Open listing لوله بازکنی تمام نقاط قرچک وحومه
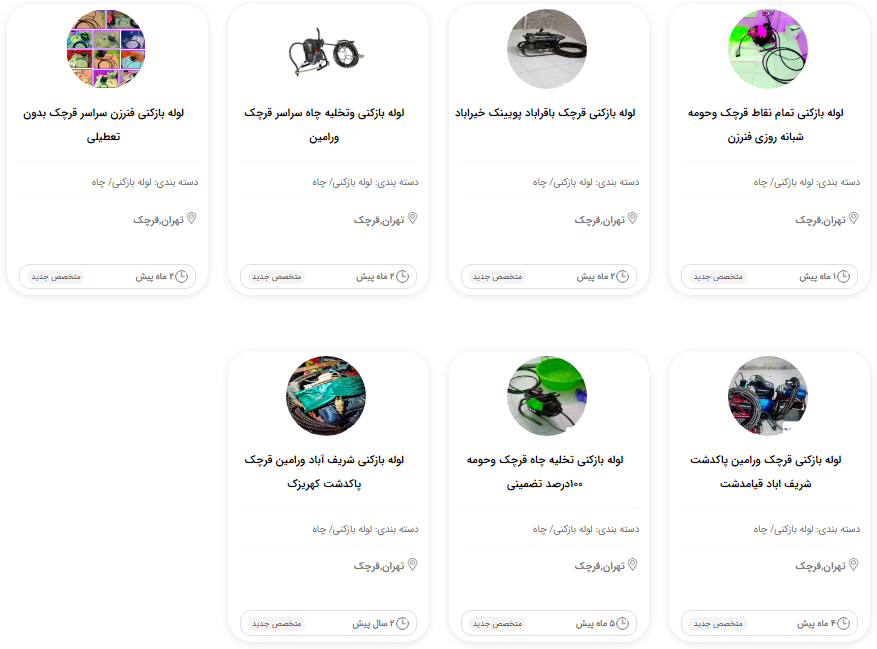Image resolution: width=877 pixels, height=649 pixels. [x=766, y=125]
